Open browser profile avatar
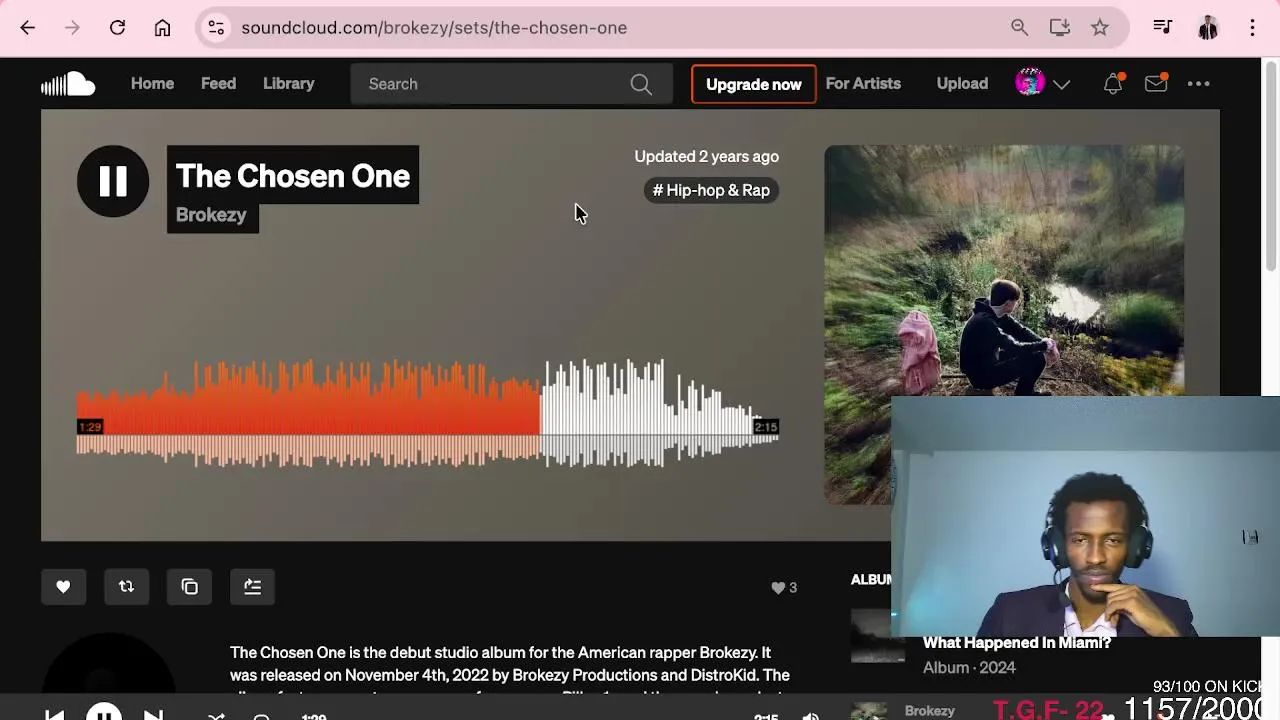Screen dimensions: 1280x720 coord(1208,28)
